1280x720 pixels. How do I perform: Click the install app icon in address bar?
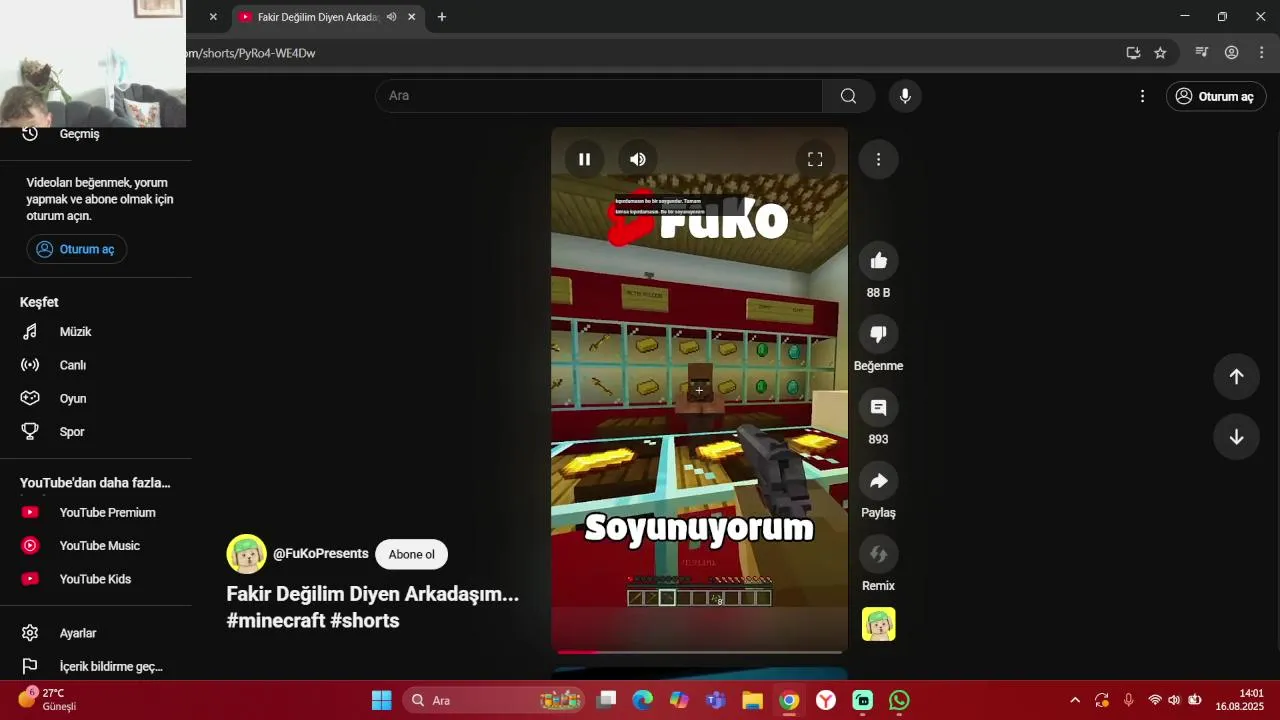pos(1133,53)
